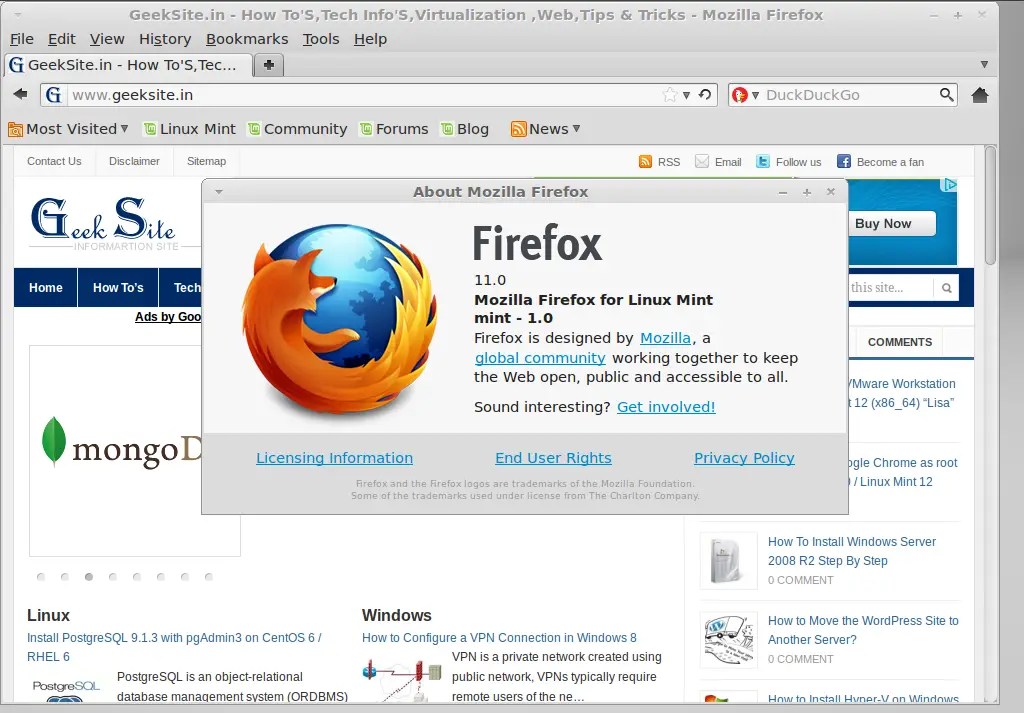Viewport: 1024px width, 713px height.
Task: Open Licensing Information link
Action: point(334,458)
